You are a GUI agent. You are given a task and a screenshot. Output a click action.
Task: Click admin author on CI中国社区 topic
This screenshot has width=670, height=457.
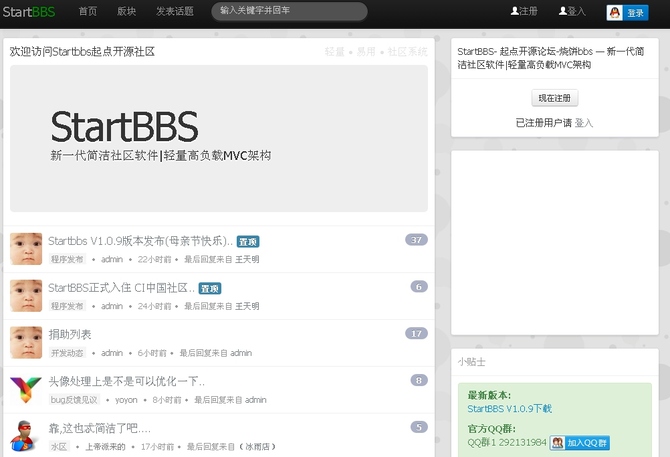click(x=112, y=306)
